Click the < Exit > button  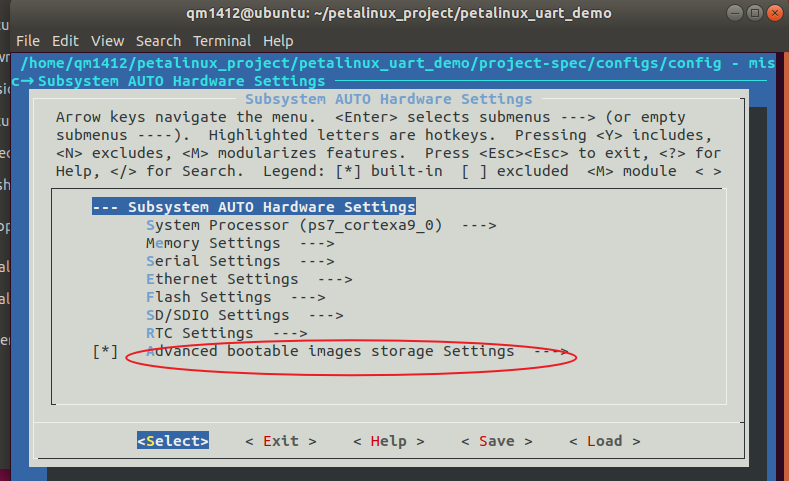pos(281,441)
